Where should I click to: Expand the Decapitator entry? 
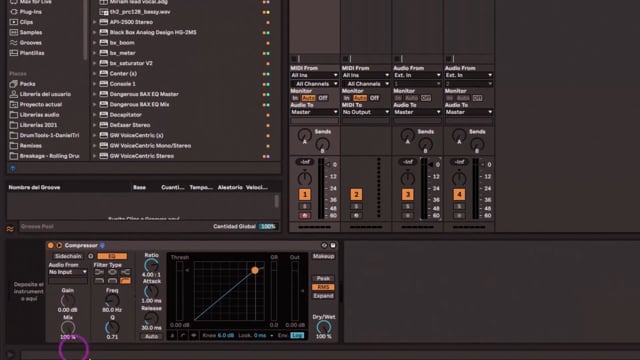95,115
